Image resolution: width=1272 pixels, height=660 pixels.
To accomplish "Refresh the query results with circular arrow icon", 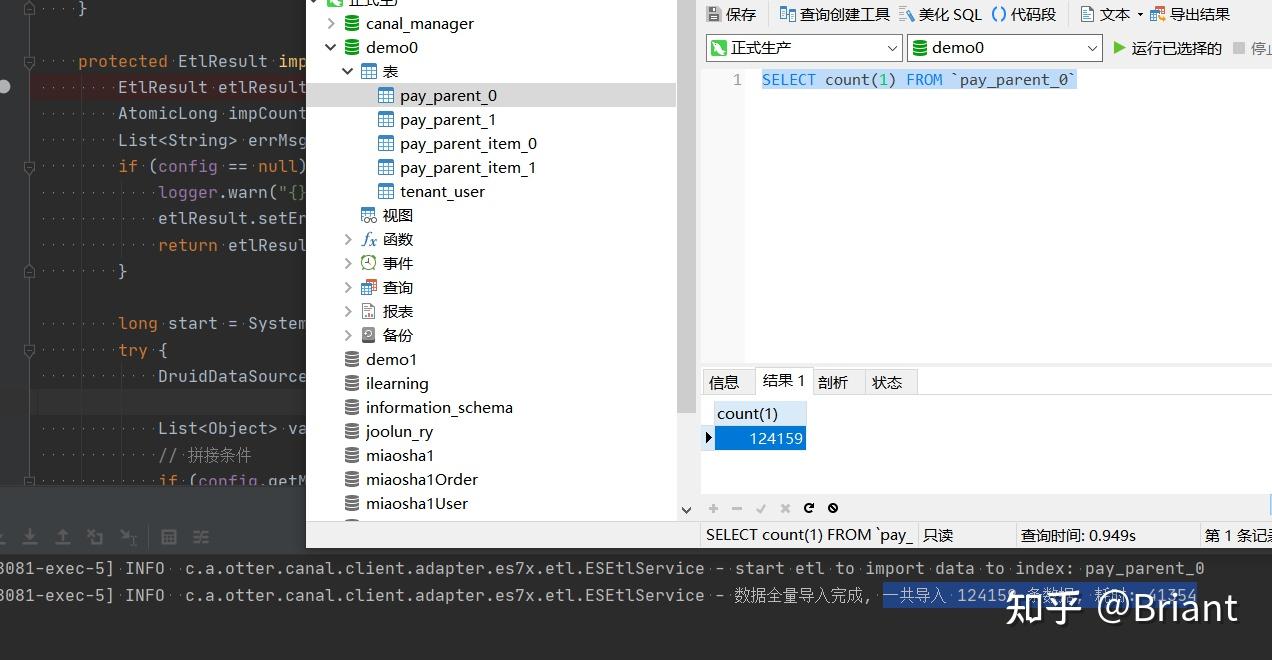I will pyautogui.click(x=809, y=508).
